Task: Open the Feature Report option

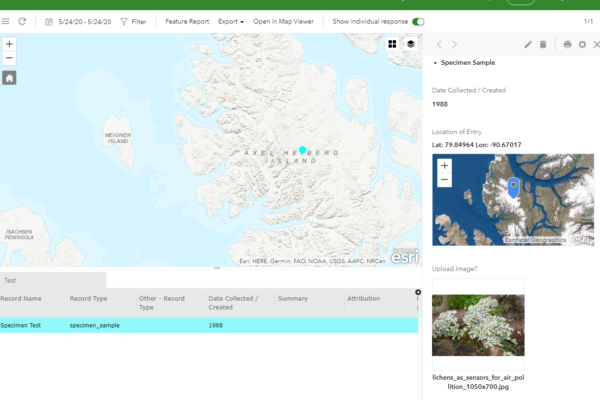Action: click(187, 21)
